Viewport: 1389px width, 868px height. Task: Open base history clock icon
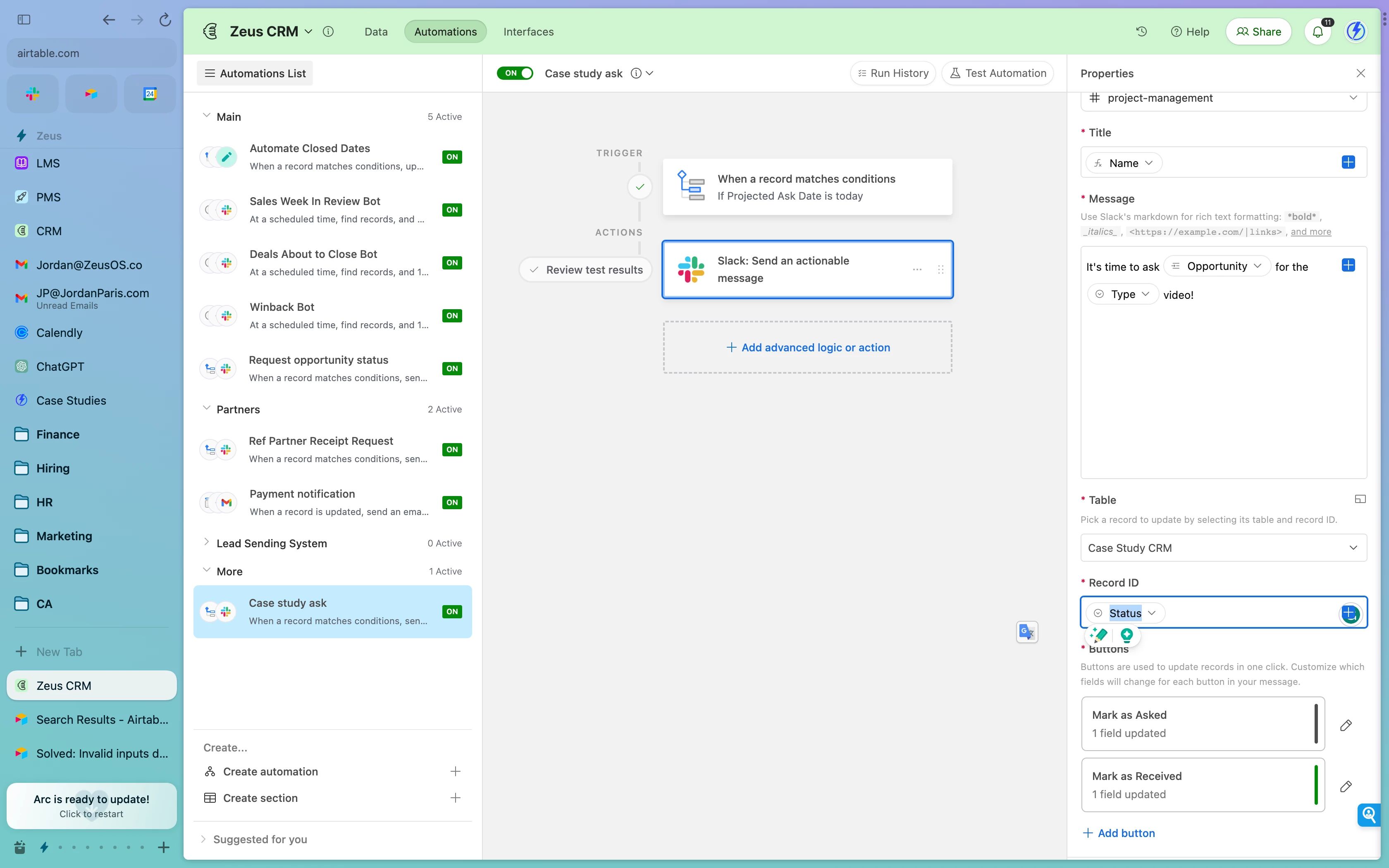1141,31
